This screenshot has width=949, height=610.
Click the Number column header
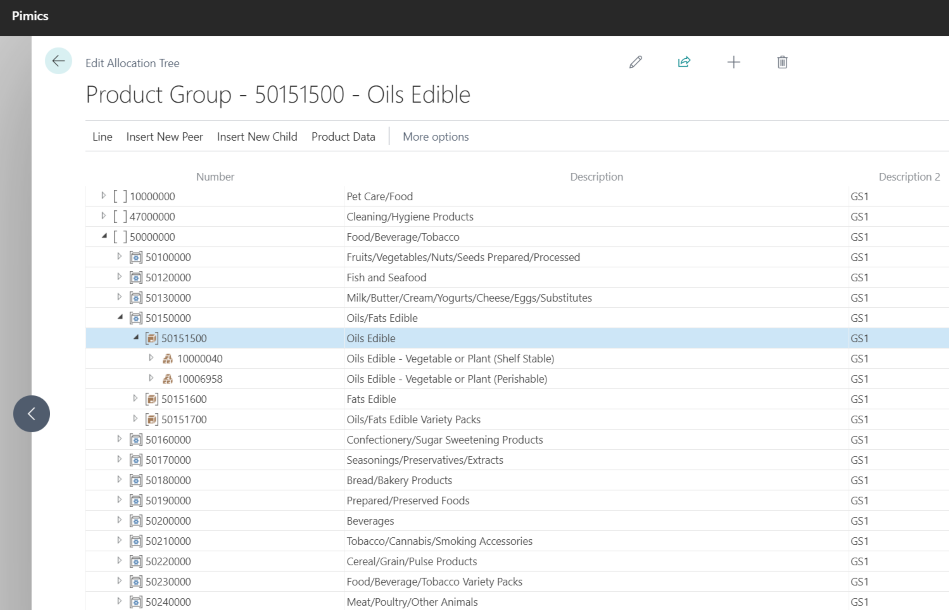pos(215,177)
